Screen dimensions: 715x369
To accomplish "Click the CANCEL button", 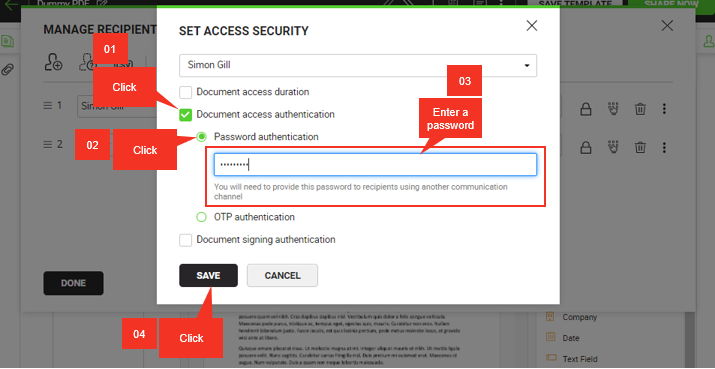I will click(282, 275).
